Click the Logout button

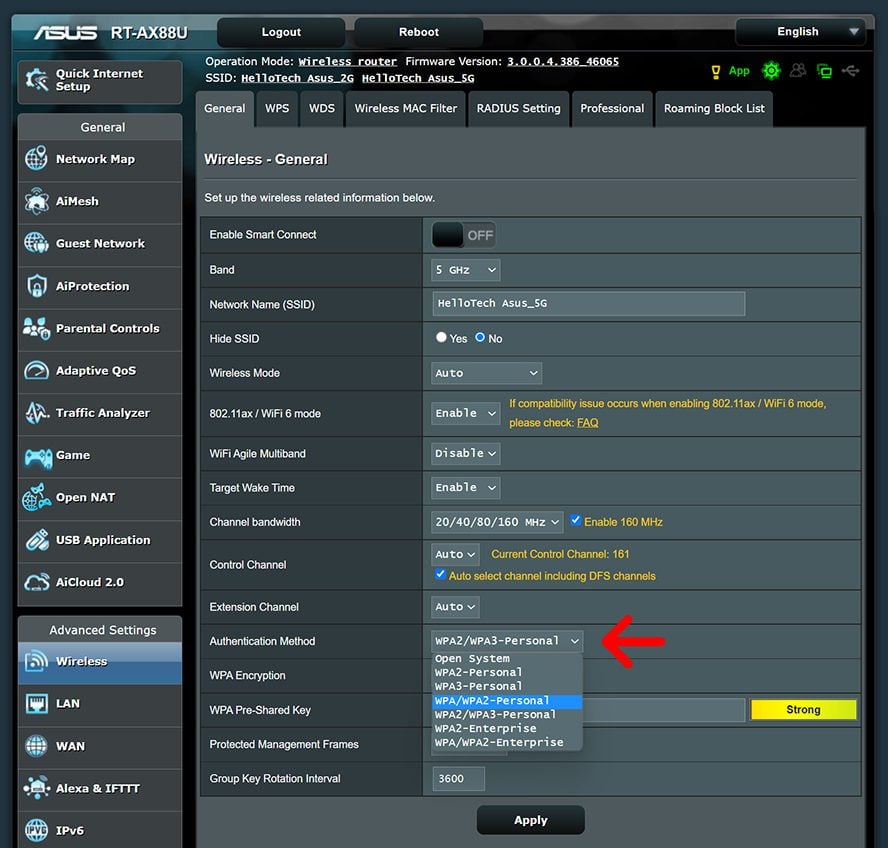[x=281, y=32]
